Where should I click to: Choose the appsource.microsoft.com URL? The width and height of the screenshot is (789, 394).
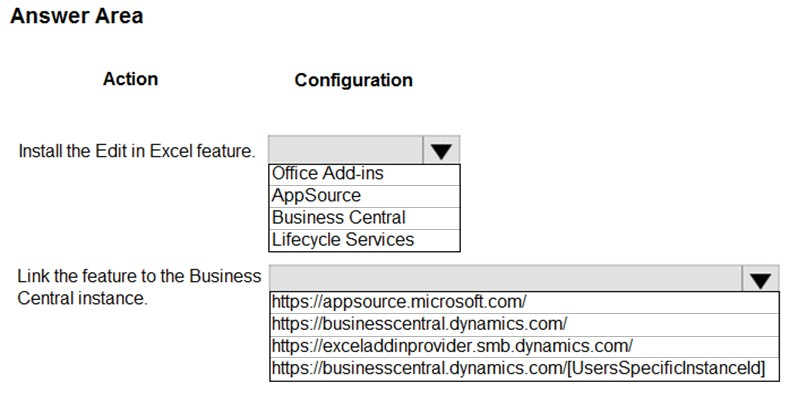524,302
